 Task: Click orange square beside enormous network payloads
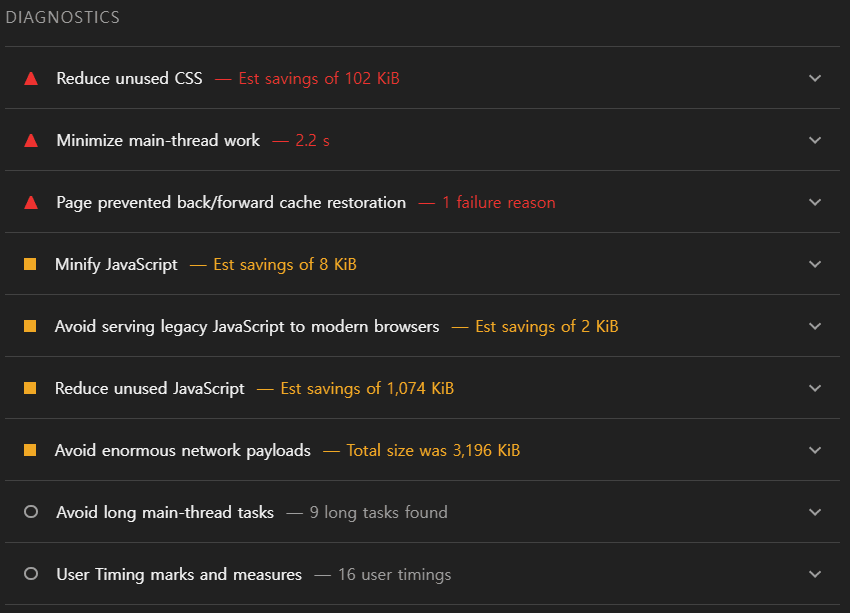coord(30,450)
